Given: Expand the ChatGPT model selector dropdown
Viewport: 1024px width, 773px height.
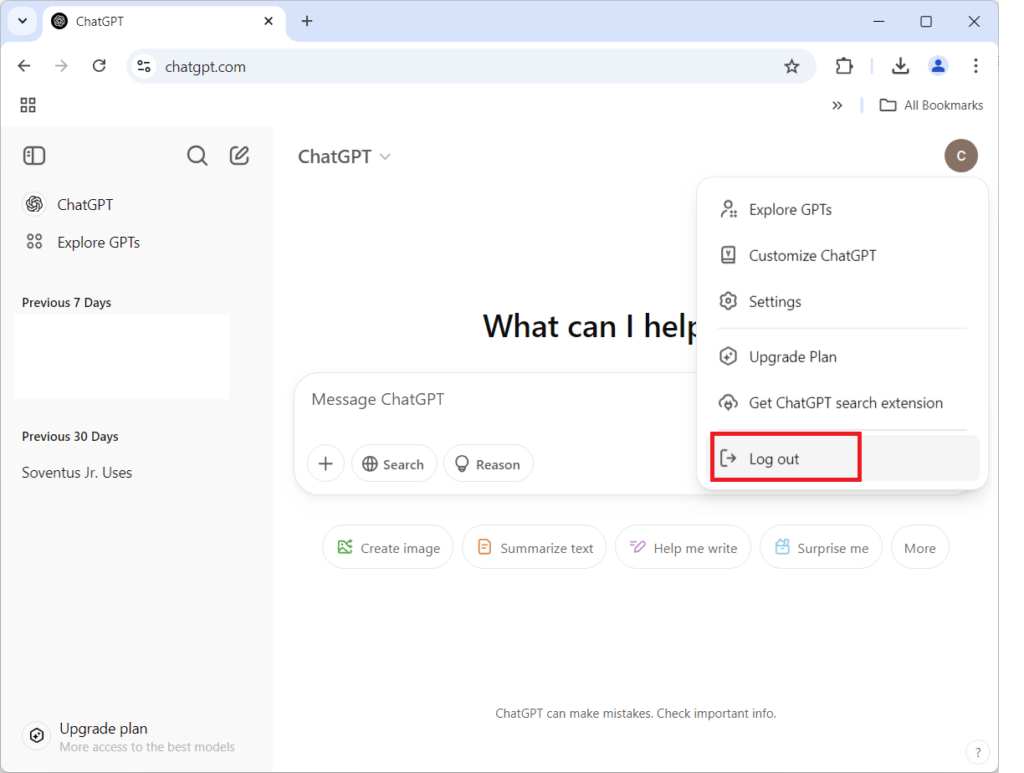Looking at the screenshot, I should pos(344,157).
